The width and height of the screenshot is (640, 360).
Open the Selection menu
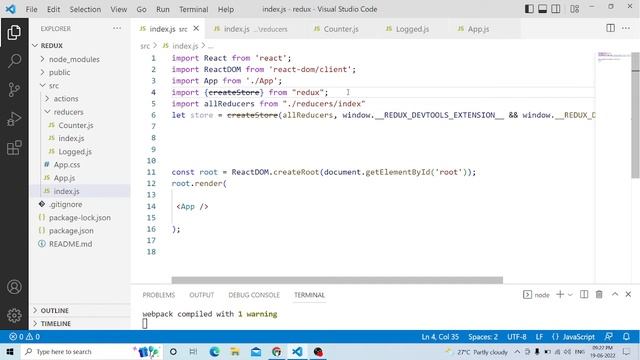[x=85, y=9]
